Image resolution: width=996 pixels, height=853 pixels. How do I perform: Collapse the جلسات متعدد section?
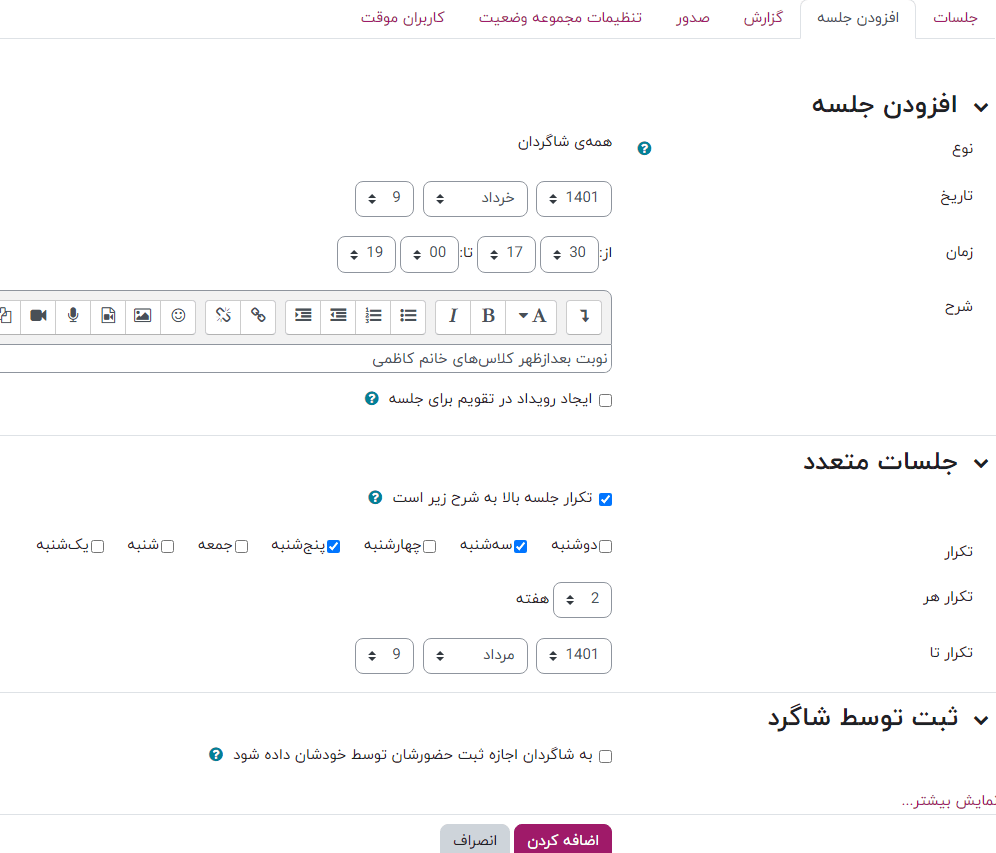pos(981,462)
